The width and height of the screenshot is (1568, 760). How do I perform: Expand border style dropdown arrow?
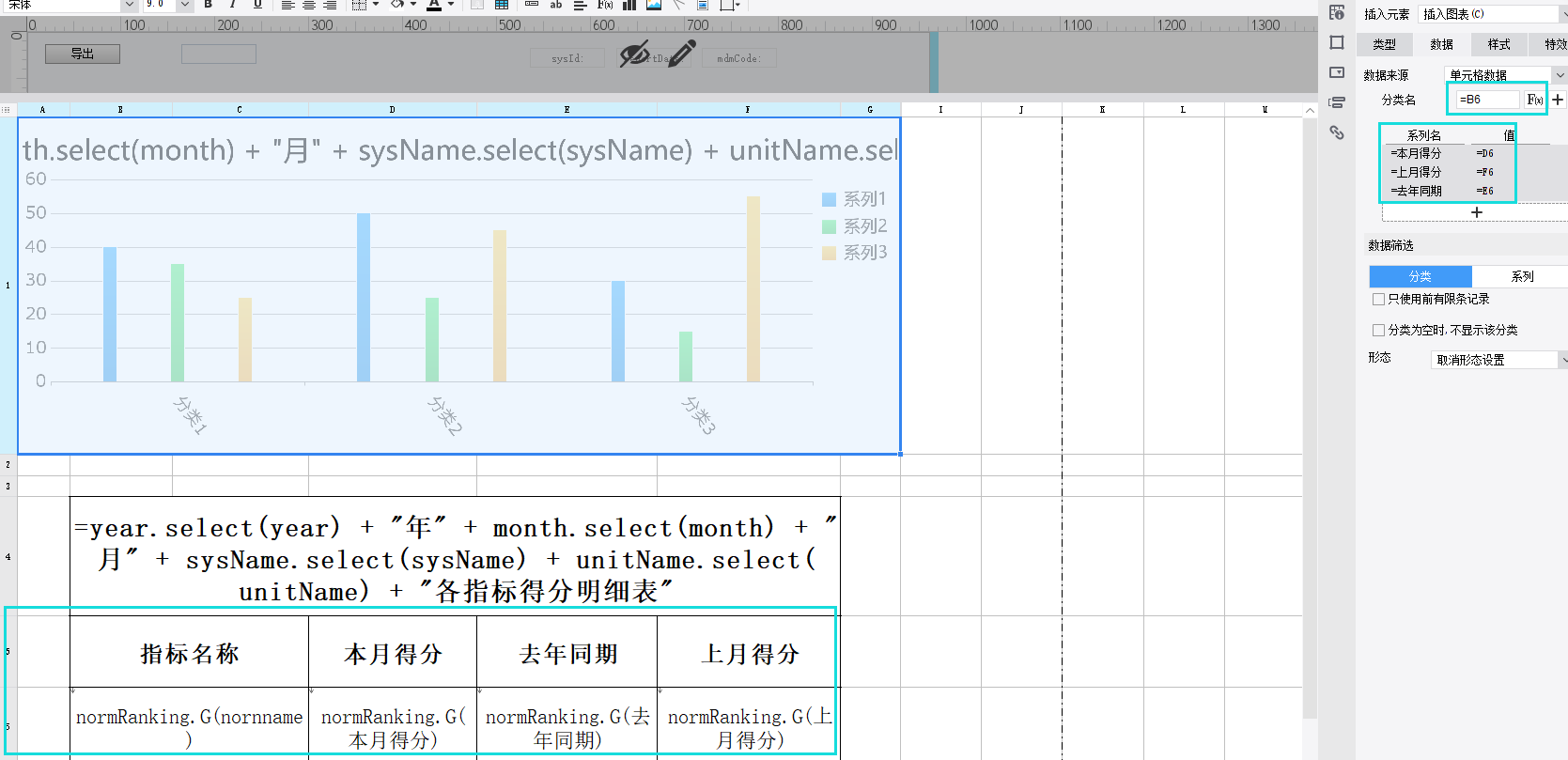[376, 5]
